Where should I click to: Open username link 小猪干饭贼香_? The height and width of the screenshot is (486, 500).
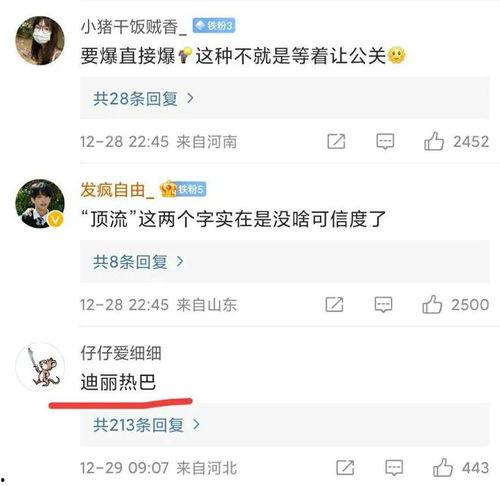click(134, 26)
